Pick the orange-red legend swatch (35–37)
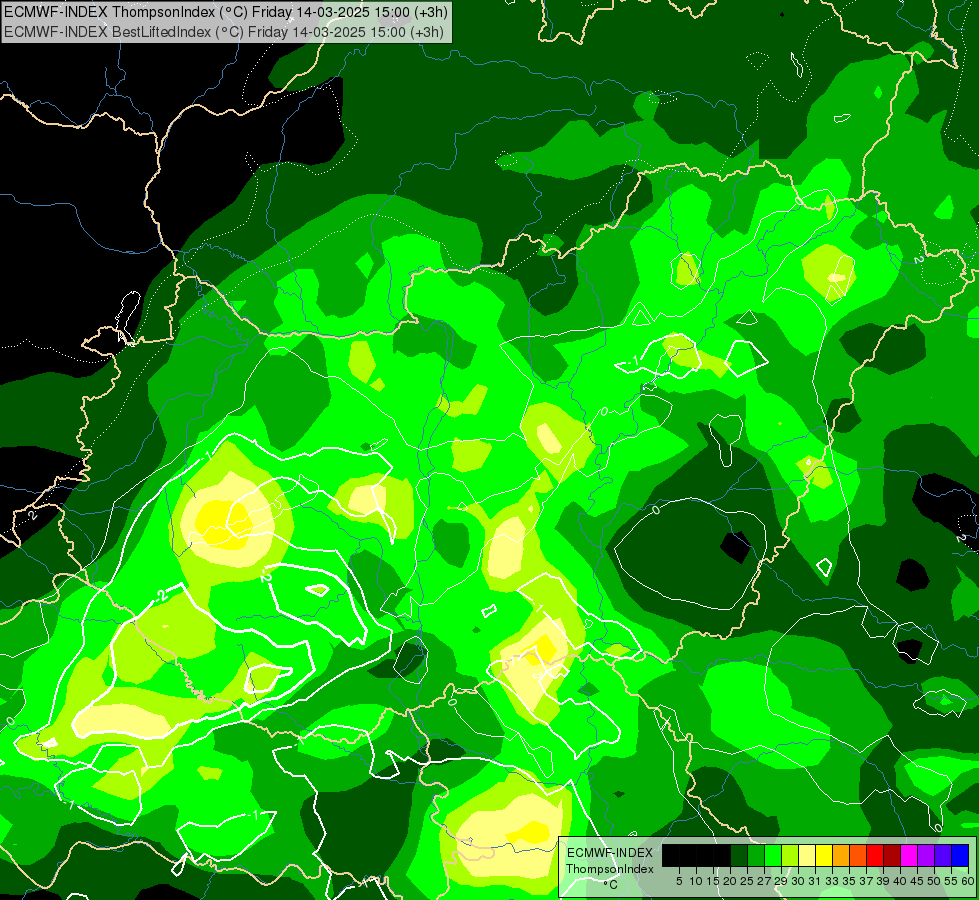The width and height of the screenshot is (979, 900). (x=858, y=856)
